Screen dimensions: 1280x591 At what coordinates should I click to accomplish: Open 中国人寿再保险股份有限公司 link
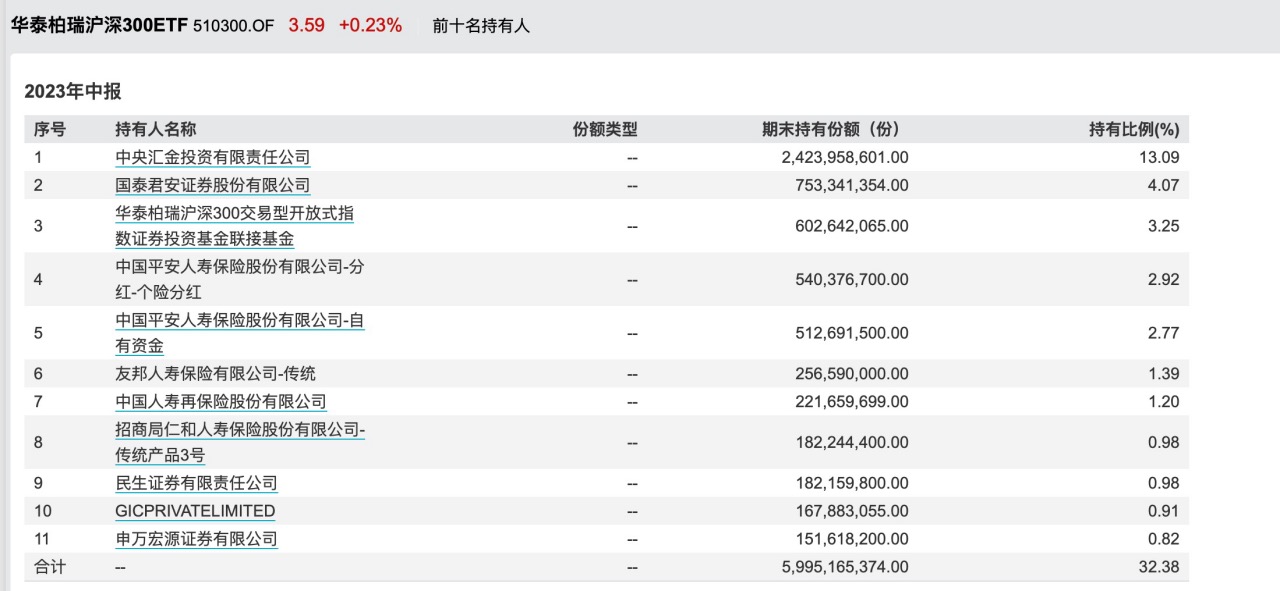point(221,402)
